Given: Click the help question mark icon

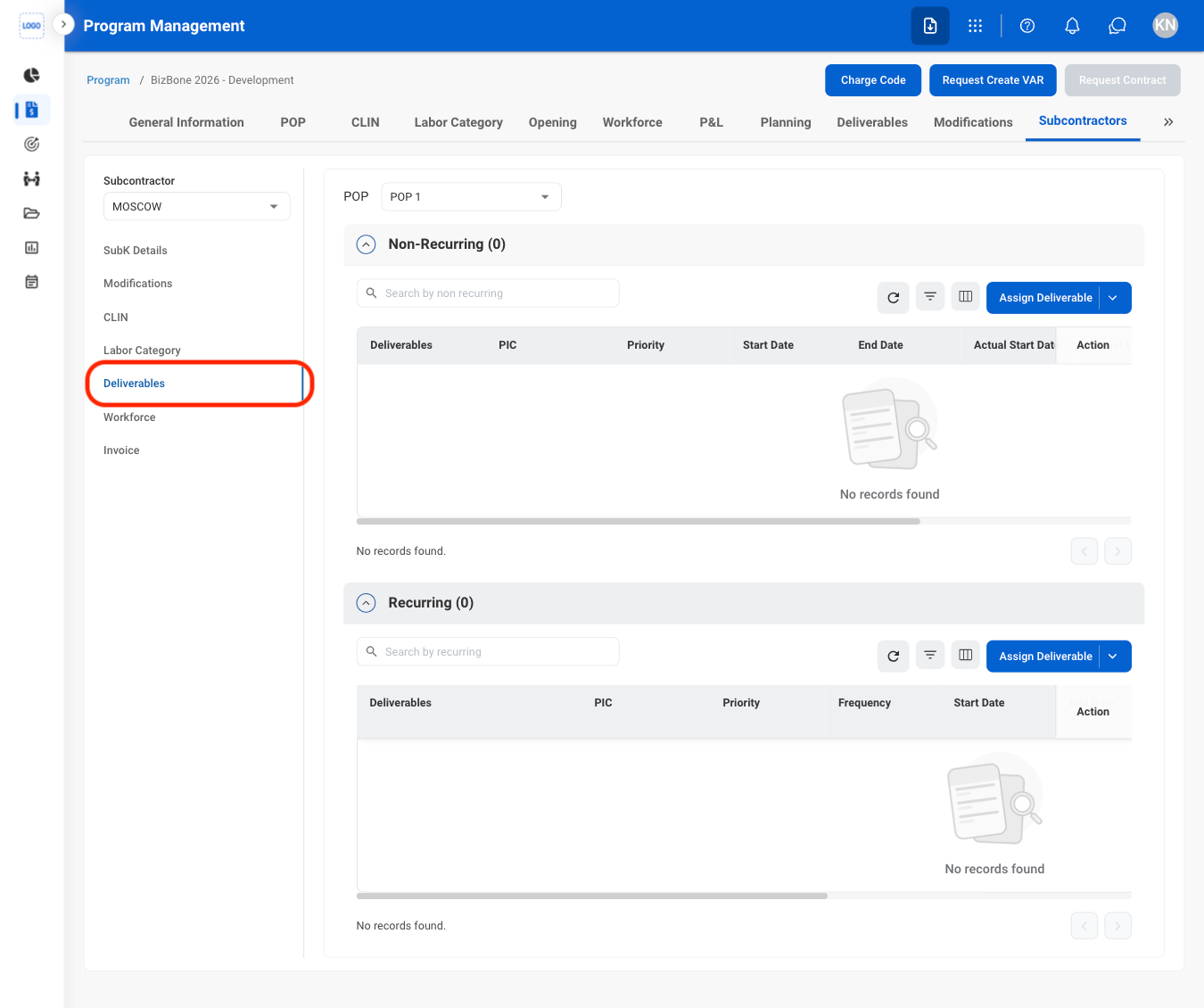Looking at the screenshot, I should pyautogui.click(x=1027, y=26).
